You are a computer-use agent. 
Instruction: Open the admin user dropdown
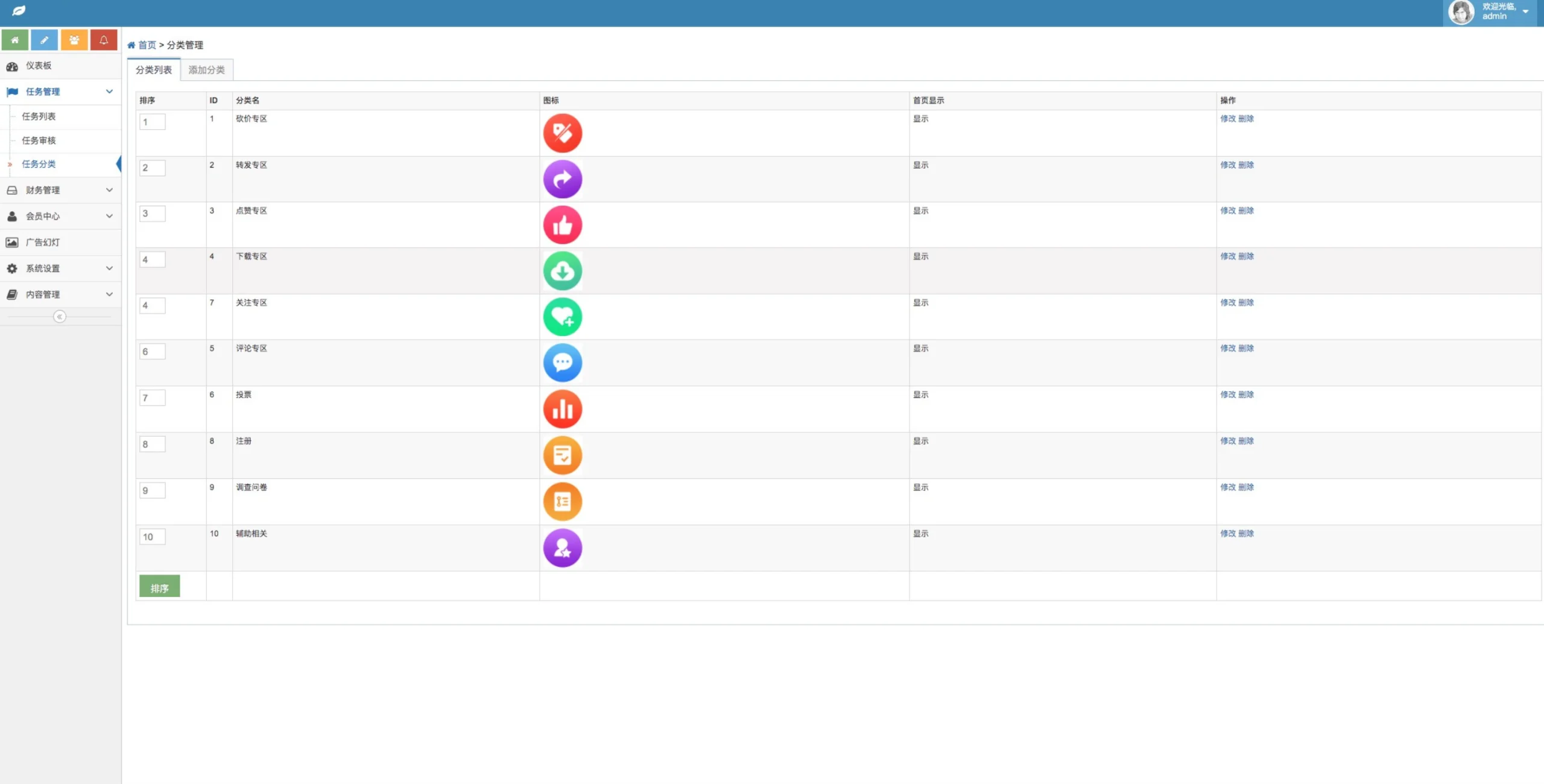click(1491, 12)
